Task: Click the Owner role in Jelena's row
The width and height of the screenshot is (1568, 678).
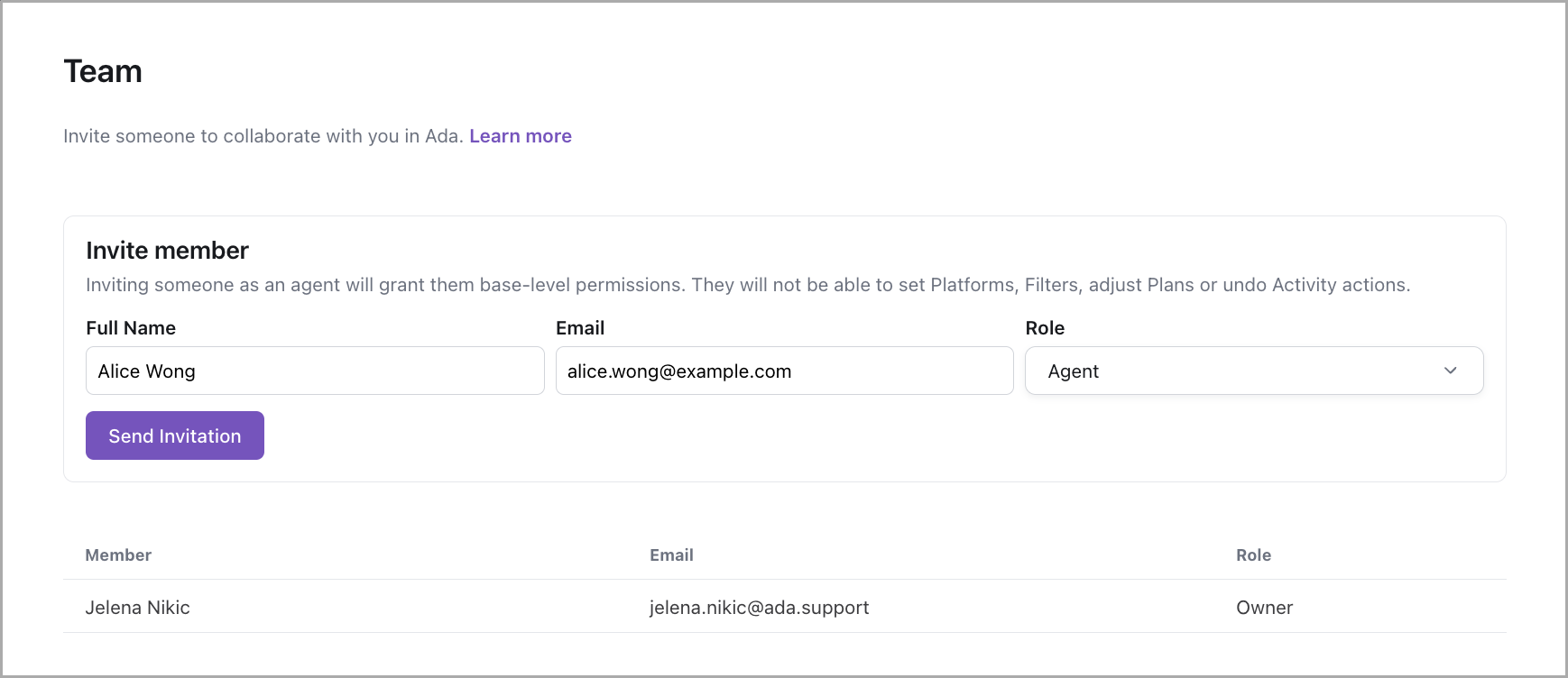Action: click(1264, 608)
